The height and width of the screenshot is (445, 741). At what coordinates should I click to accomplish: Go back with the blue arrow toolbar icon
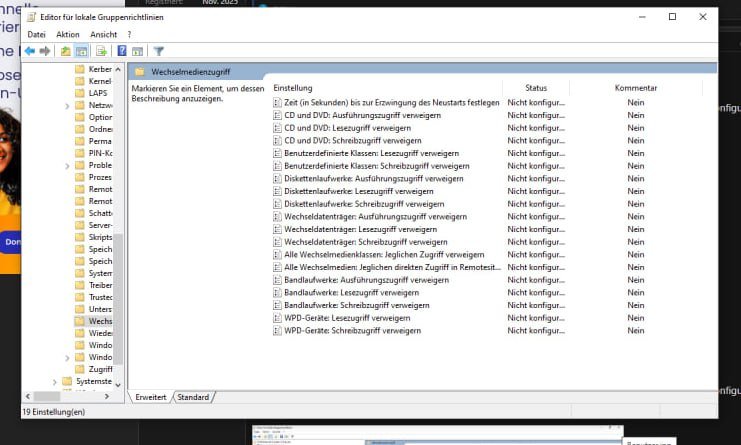(30, 51)
